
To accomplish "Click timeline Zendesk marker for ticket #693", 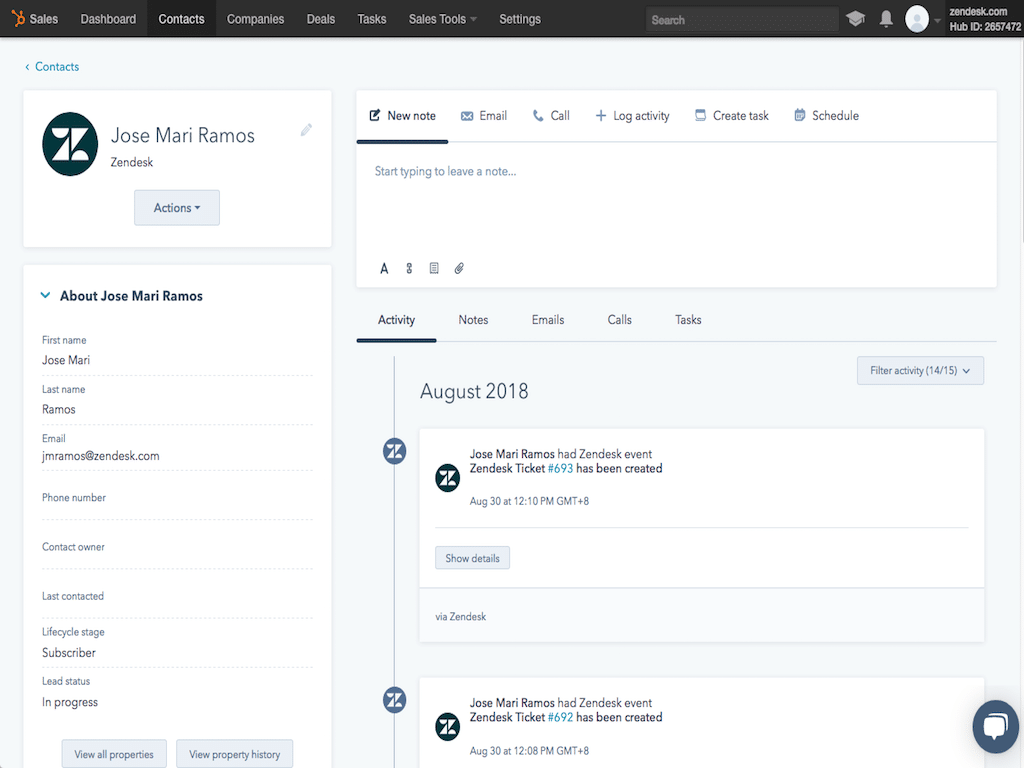I will tap(394, 451).
